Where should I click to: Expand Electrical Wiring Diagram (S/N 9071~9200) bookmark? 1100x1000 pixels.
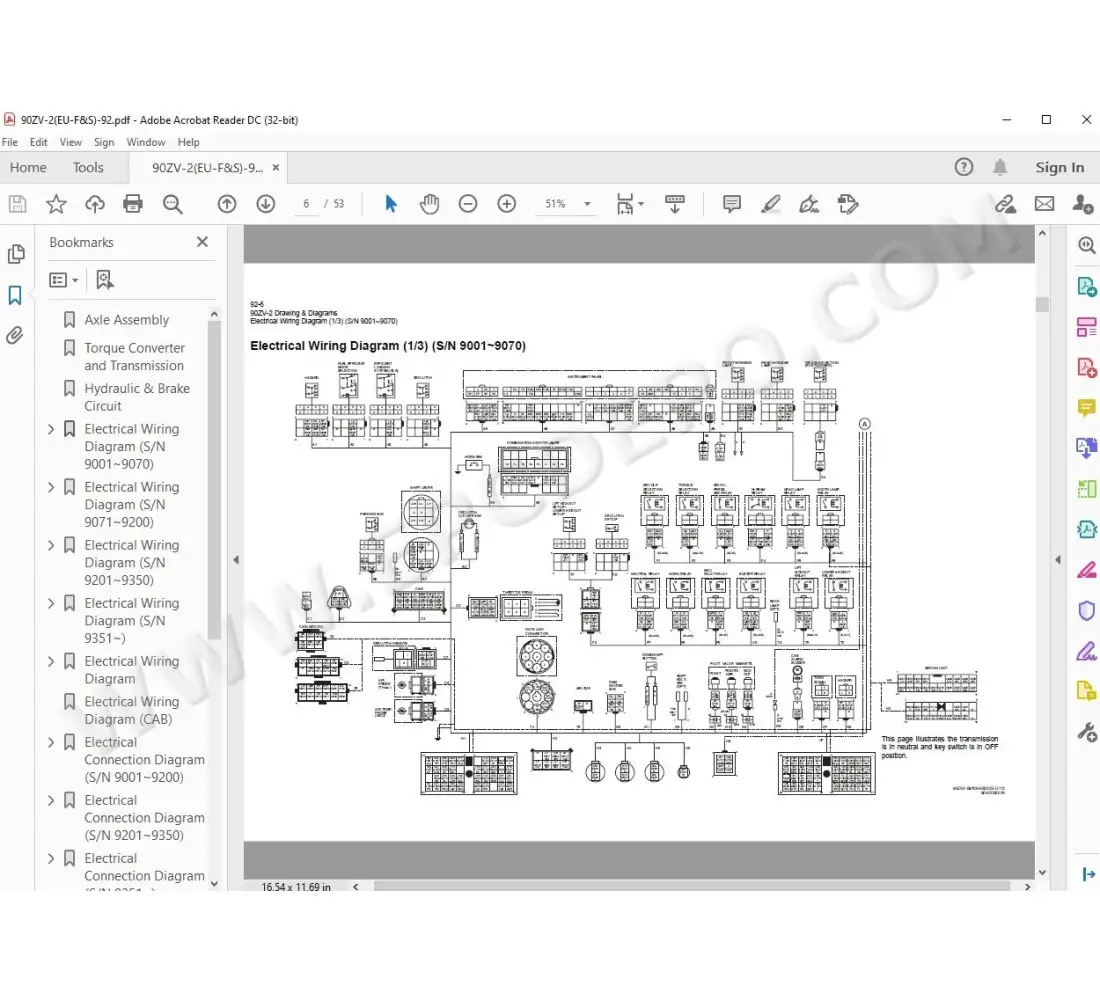tap(52, 487)
